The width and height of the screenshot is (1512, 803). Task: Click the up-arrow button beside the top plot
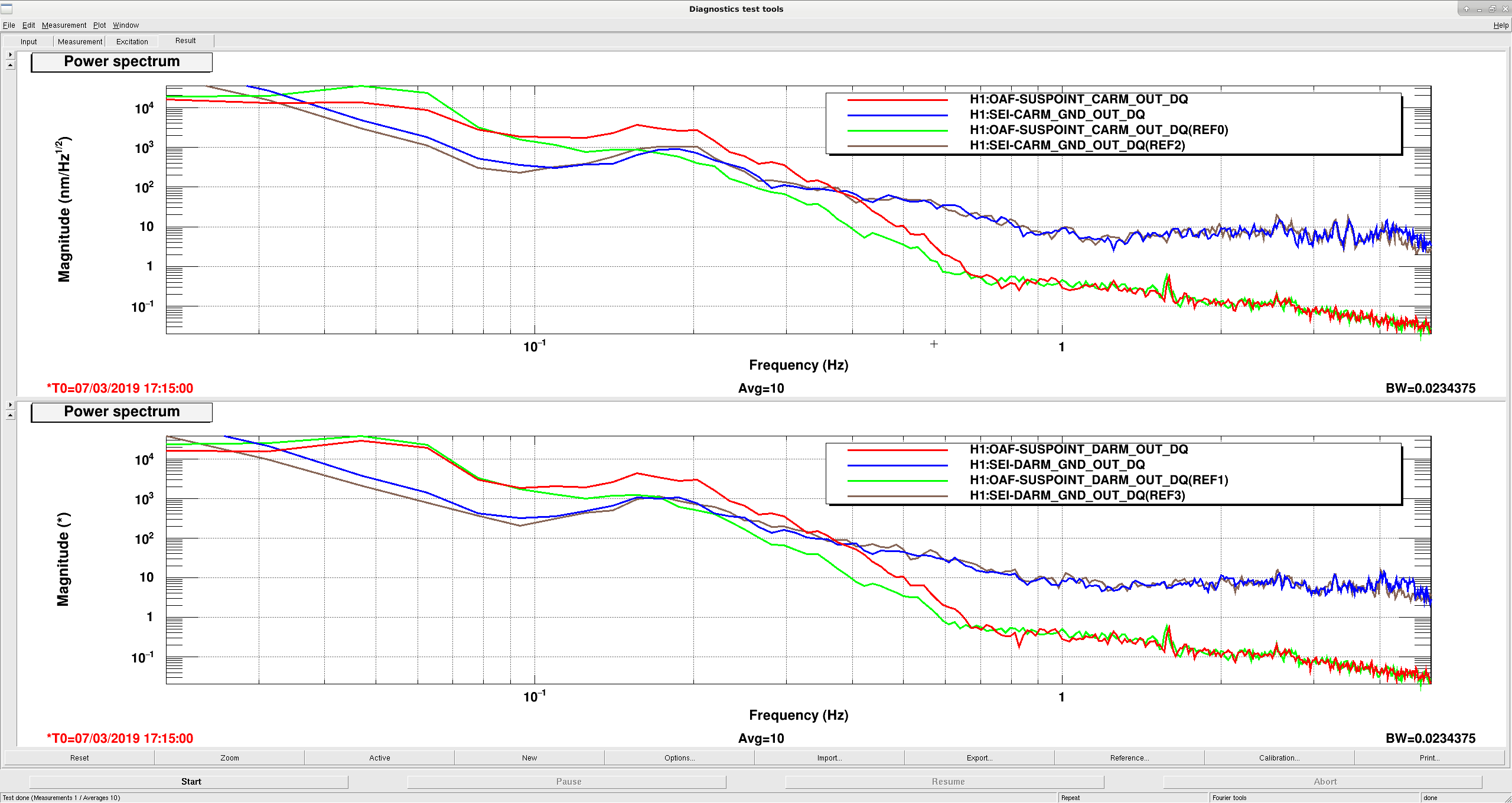(x=10, y=65)
